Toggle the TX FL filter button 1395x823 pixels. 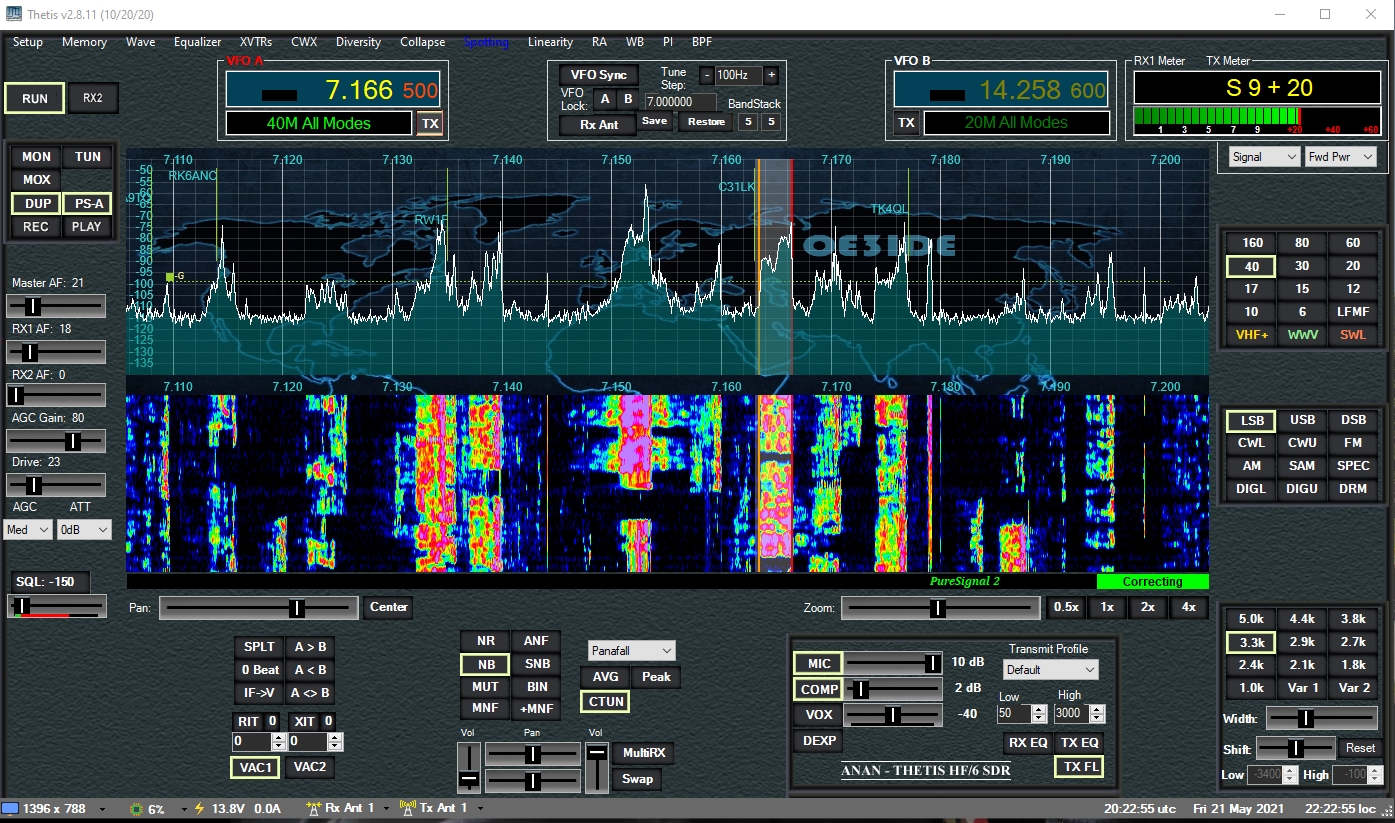1080,767
